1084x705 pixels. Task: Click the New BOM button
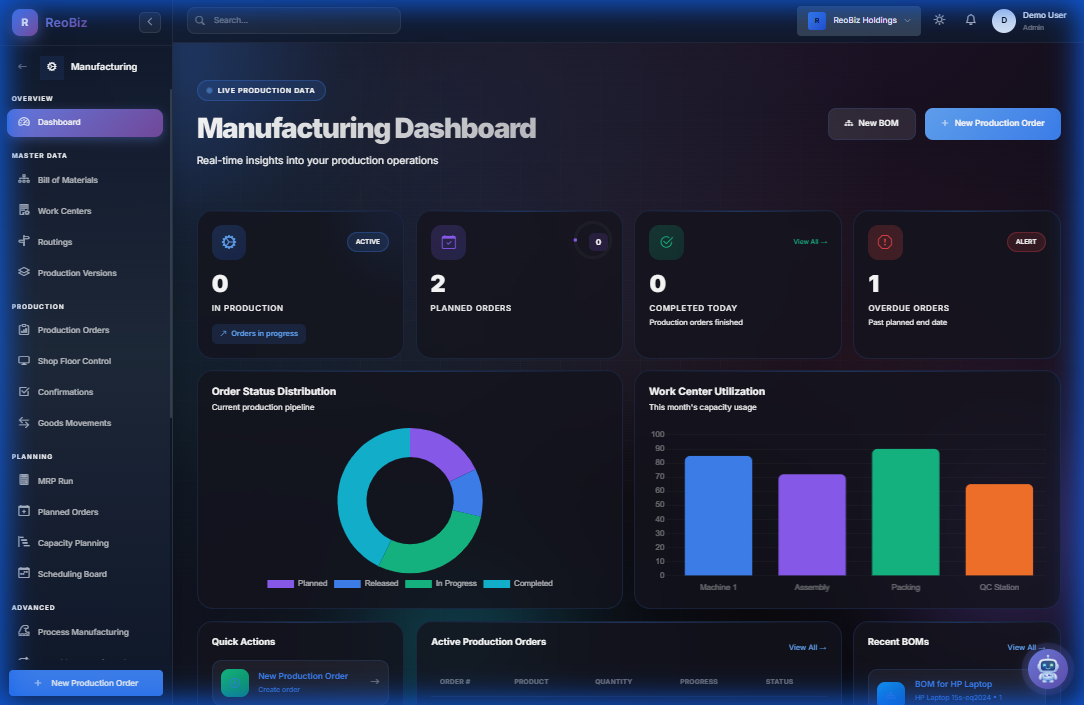pos(871,123)
